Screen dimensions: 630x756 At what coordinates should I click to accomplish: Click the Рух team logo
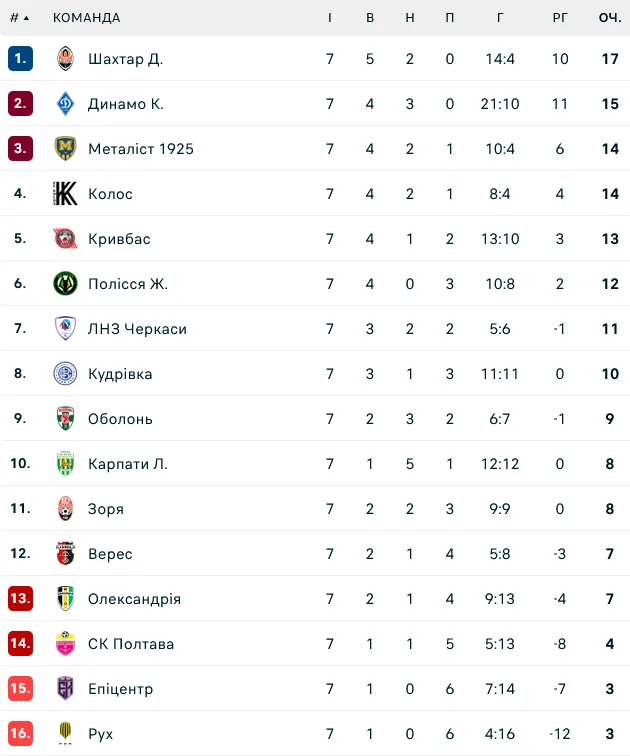point(65,734)
